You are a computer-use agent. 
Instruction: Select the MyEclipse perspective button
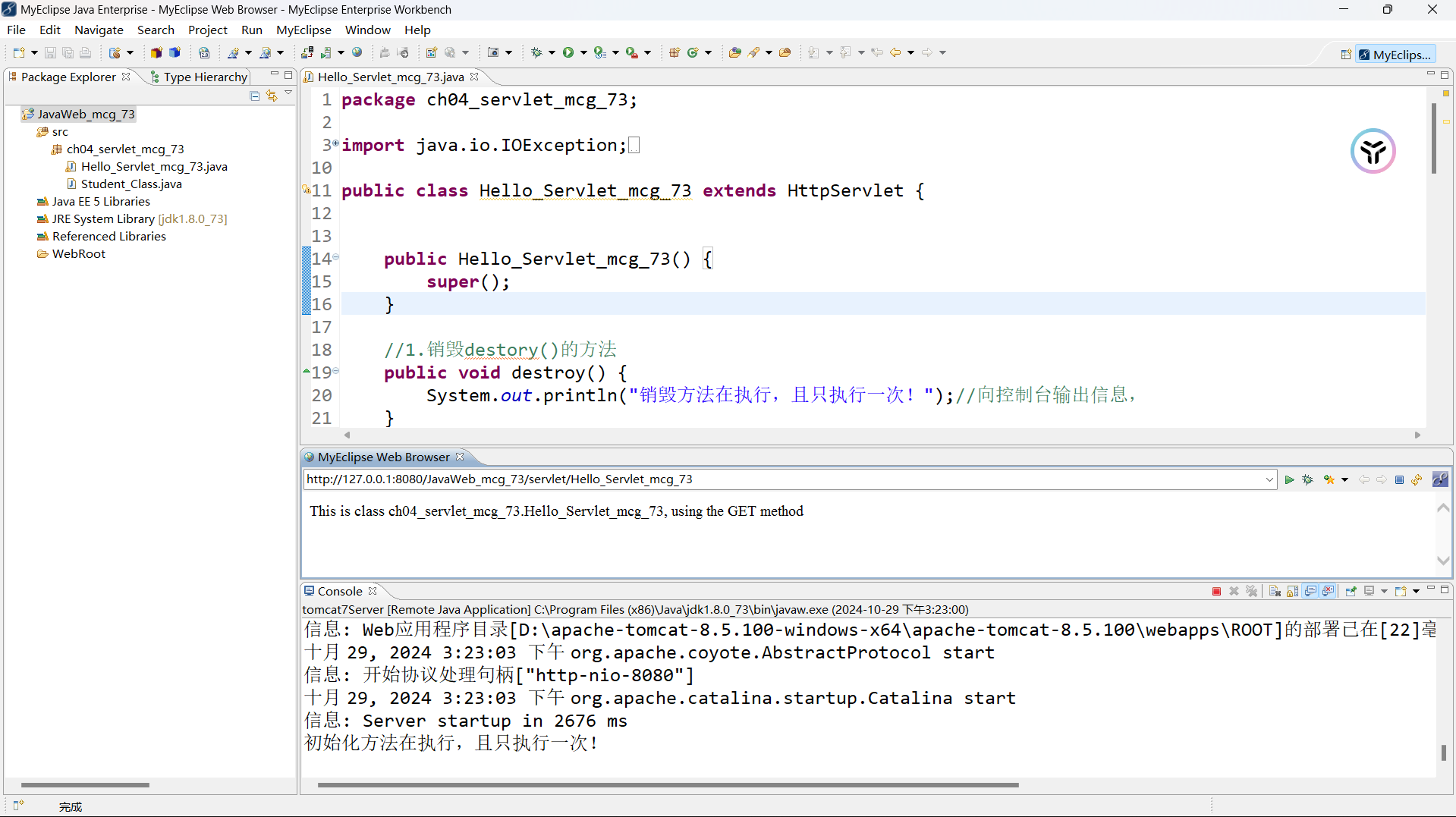pos(1396,55)
